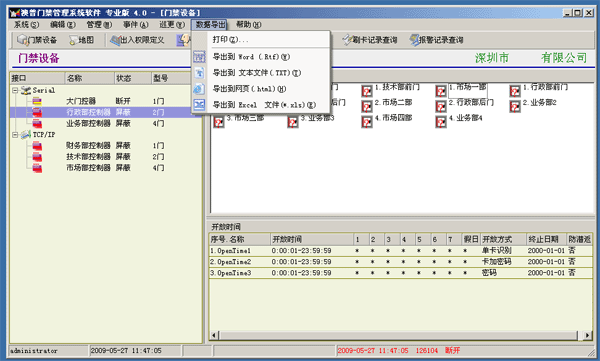This screenshot has height=361, width=600.
Task: Open 刷卡记录查询 card record query
Action: 370,40
